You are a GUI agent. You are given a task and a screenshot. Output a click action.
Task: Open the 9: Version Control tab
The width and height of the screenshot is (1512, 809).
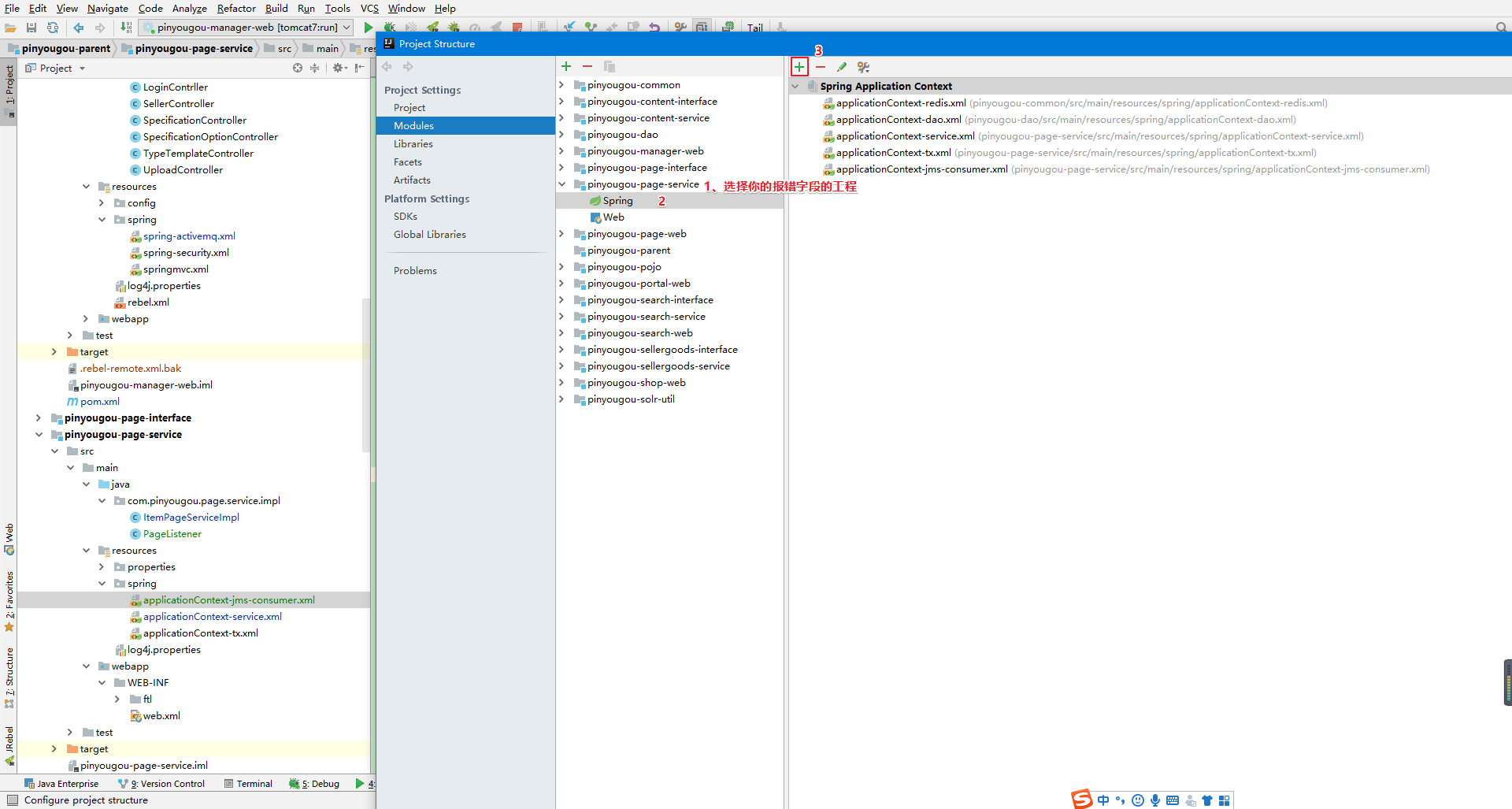coord(161,784)
